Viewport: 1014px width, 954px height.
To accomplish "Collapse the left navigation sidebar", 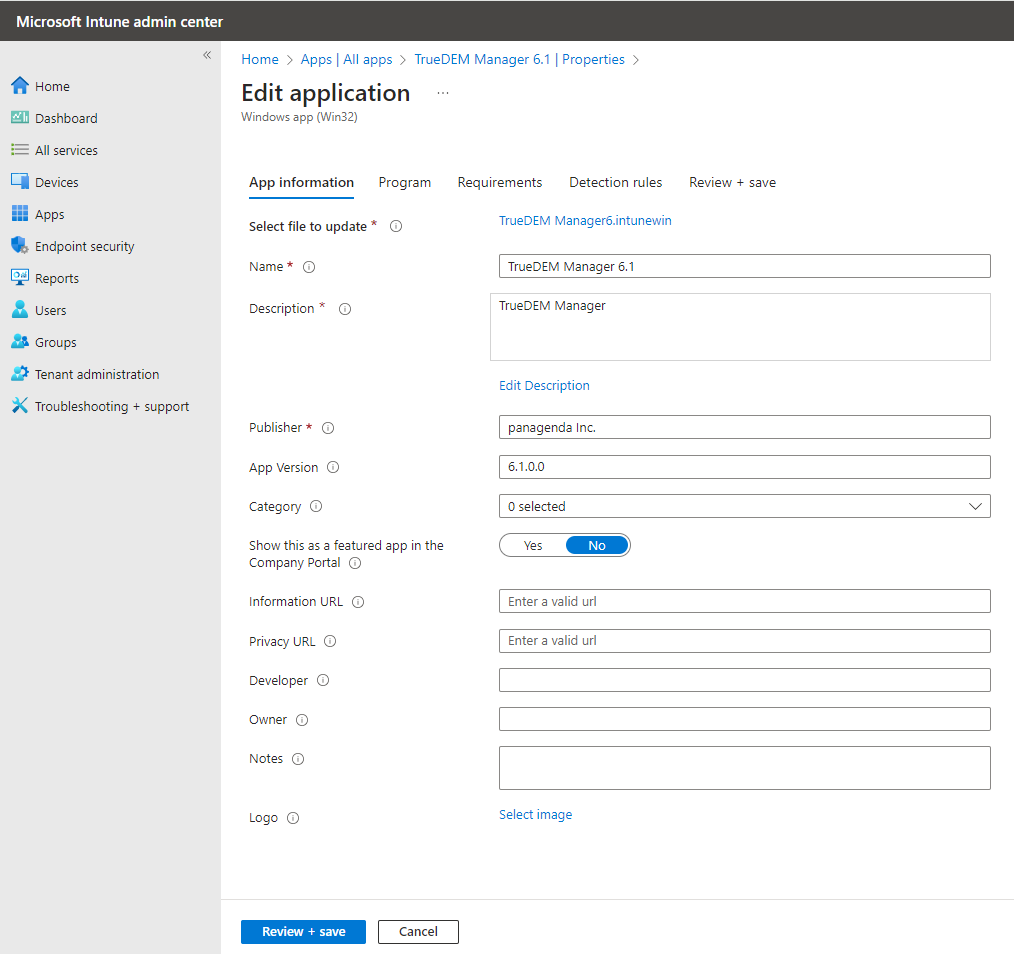I will pos(207,55).
